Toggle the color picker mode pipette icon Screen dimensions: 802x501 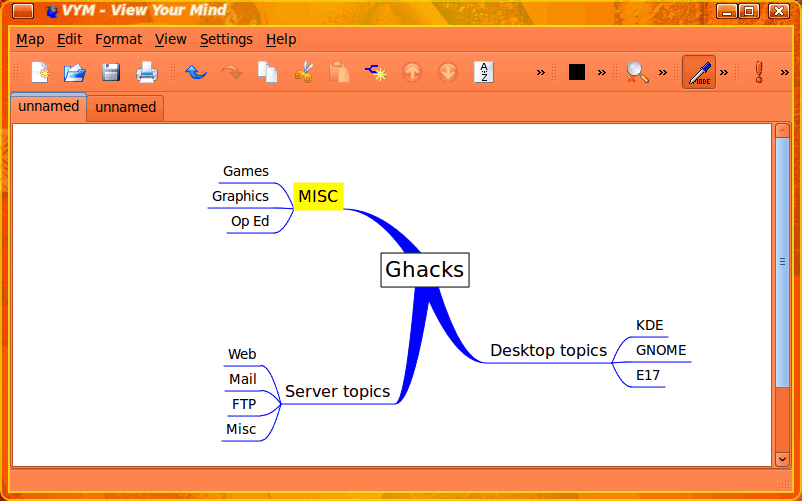click(x=699, y=72)
